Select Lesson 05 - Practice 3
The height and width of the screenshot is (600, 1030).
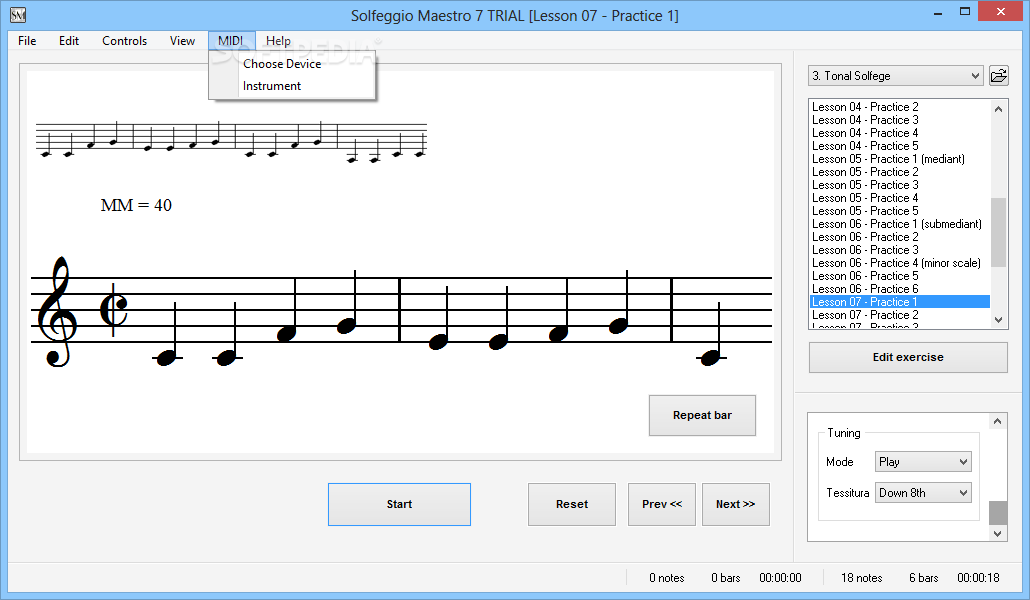900,185
